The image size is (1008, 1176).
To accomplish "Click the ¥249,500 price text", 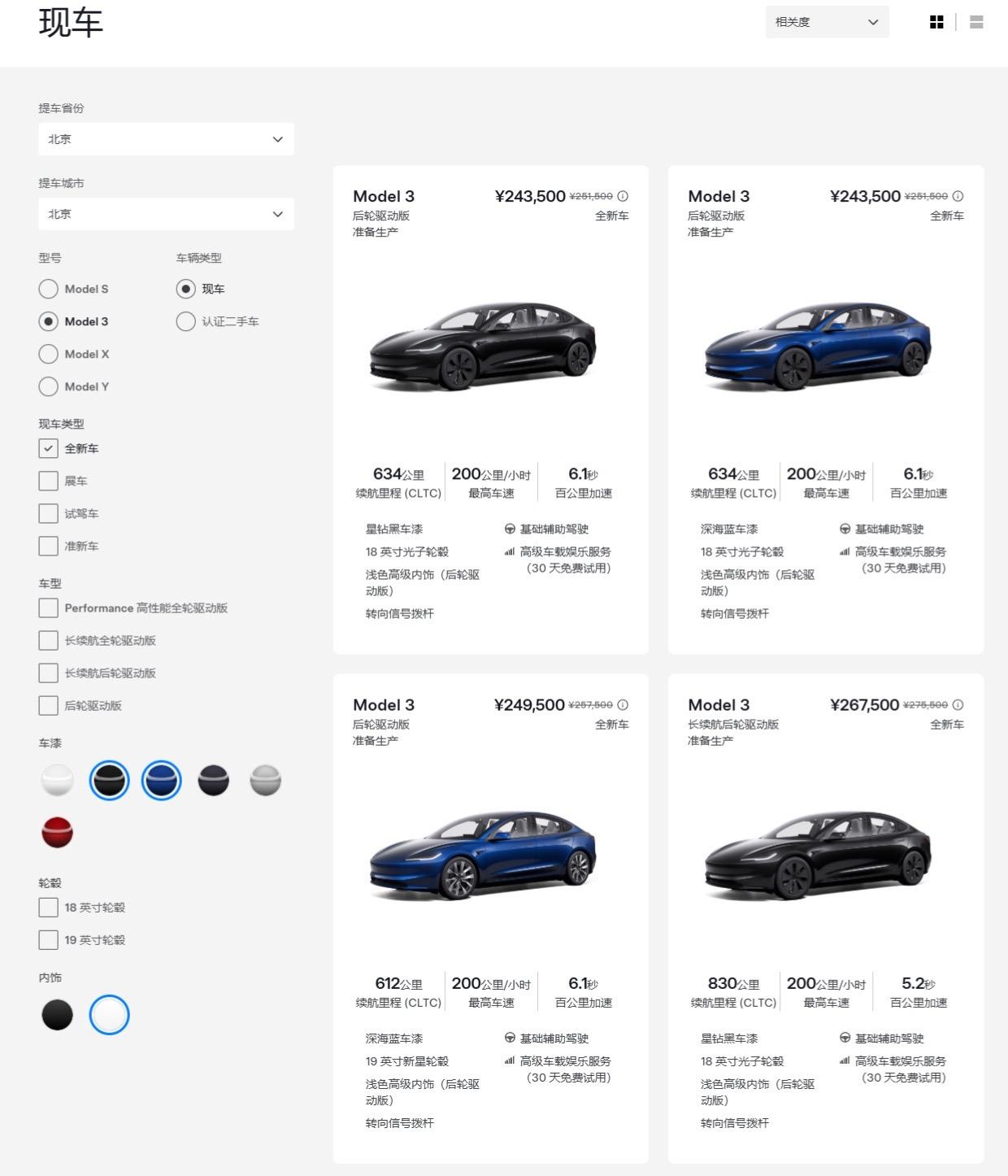I will click(x=529, y=705).
